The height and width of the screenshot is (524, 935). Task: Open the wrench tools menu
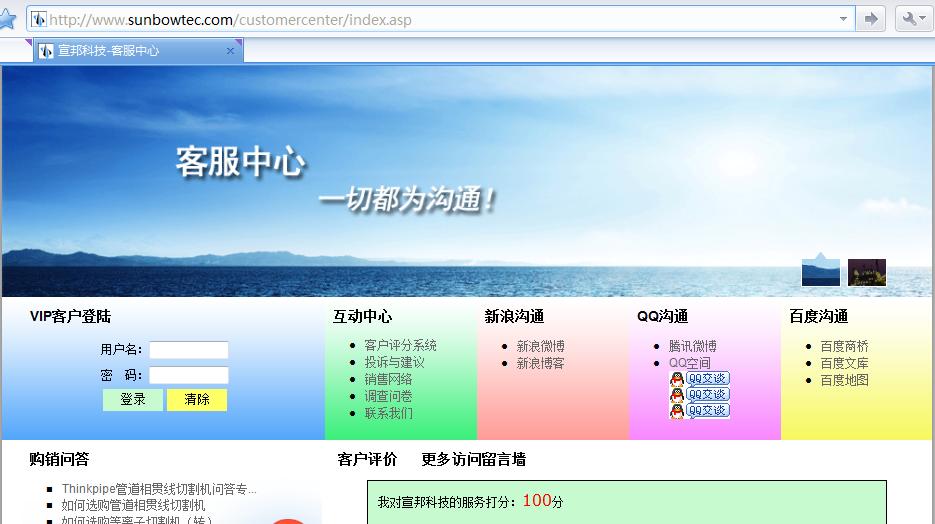[x=914, y=19]
